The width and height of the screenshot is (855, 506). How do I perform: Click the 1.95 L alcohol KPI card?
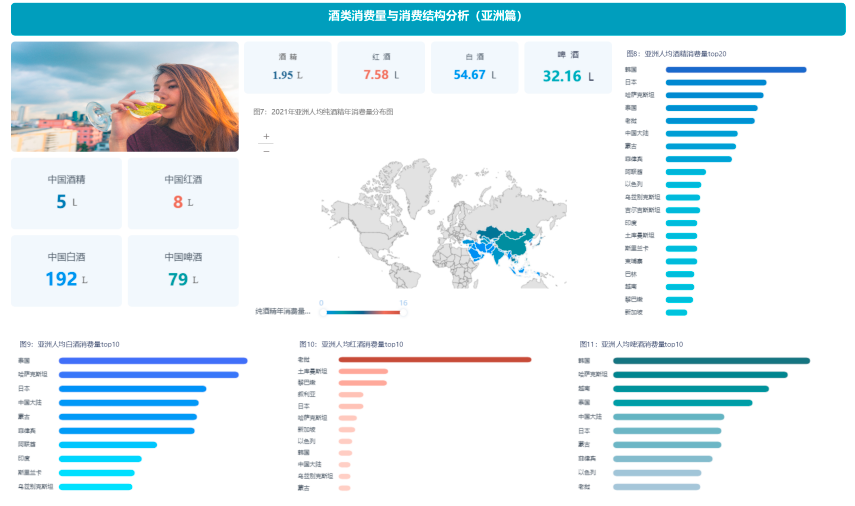tap(288, 67)
